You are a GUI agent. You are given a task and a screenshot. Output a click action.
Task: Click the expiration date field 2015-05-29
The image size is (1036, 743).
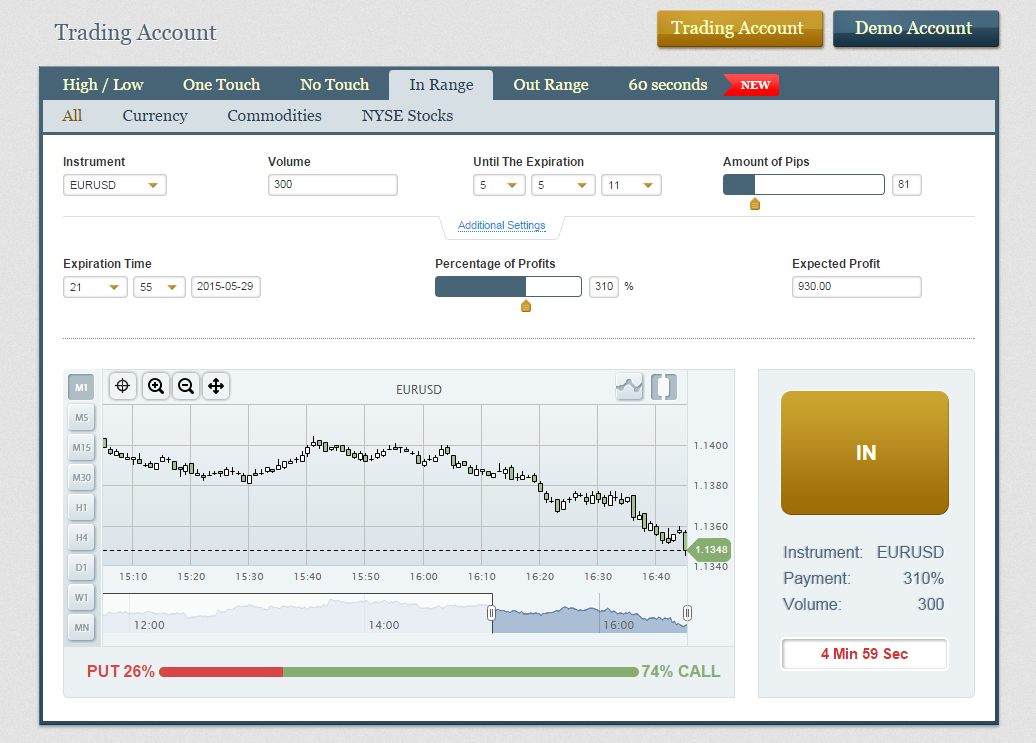(226, 287)
